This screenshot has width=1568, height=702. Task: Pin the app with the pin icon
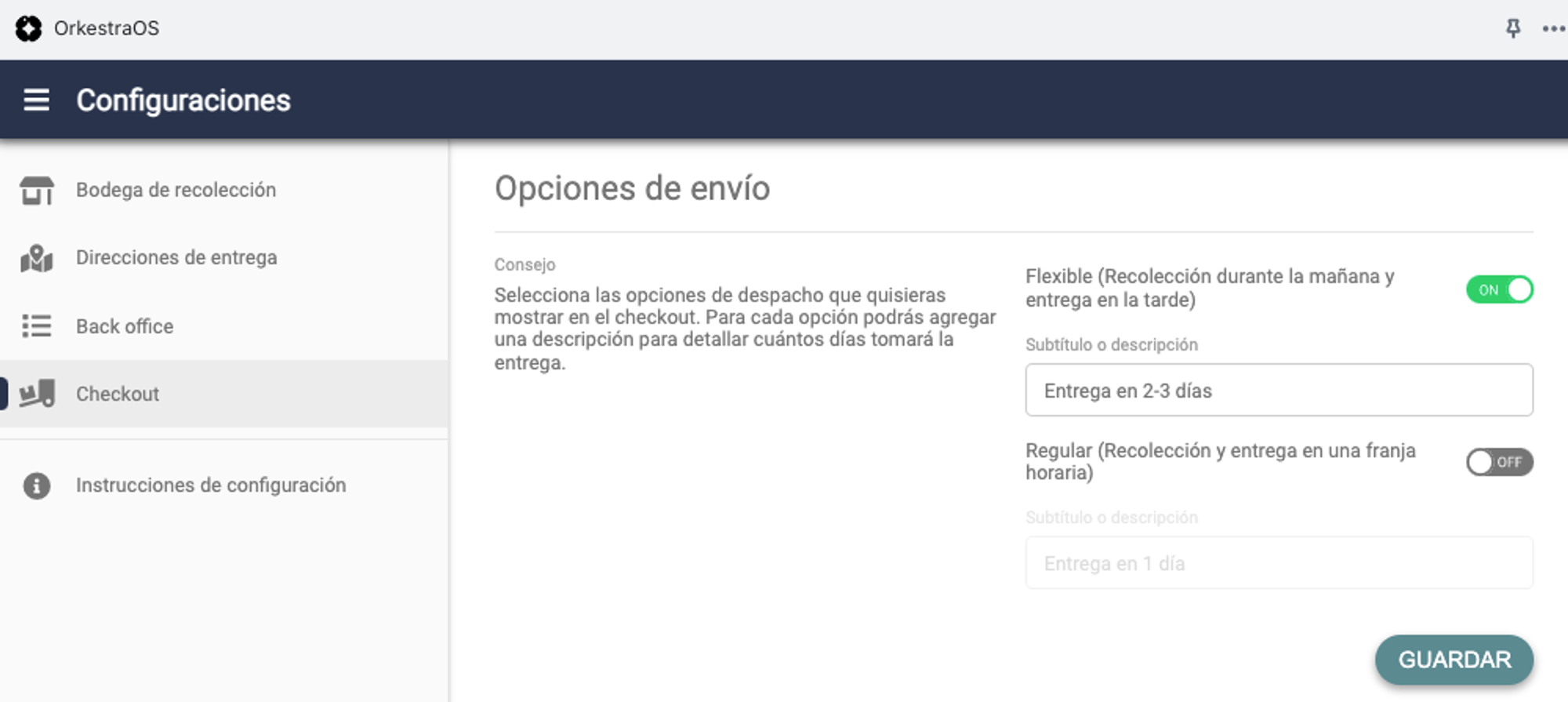[1512, 28]
